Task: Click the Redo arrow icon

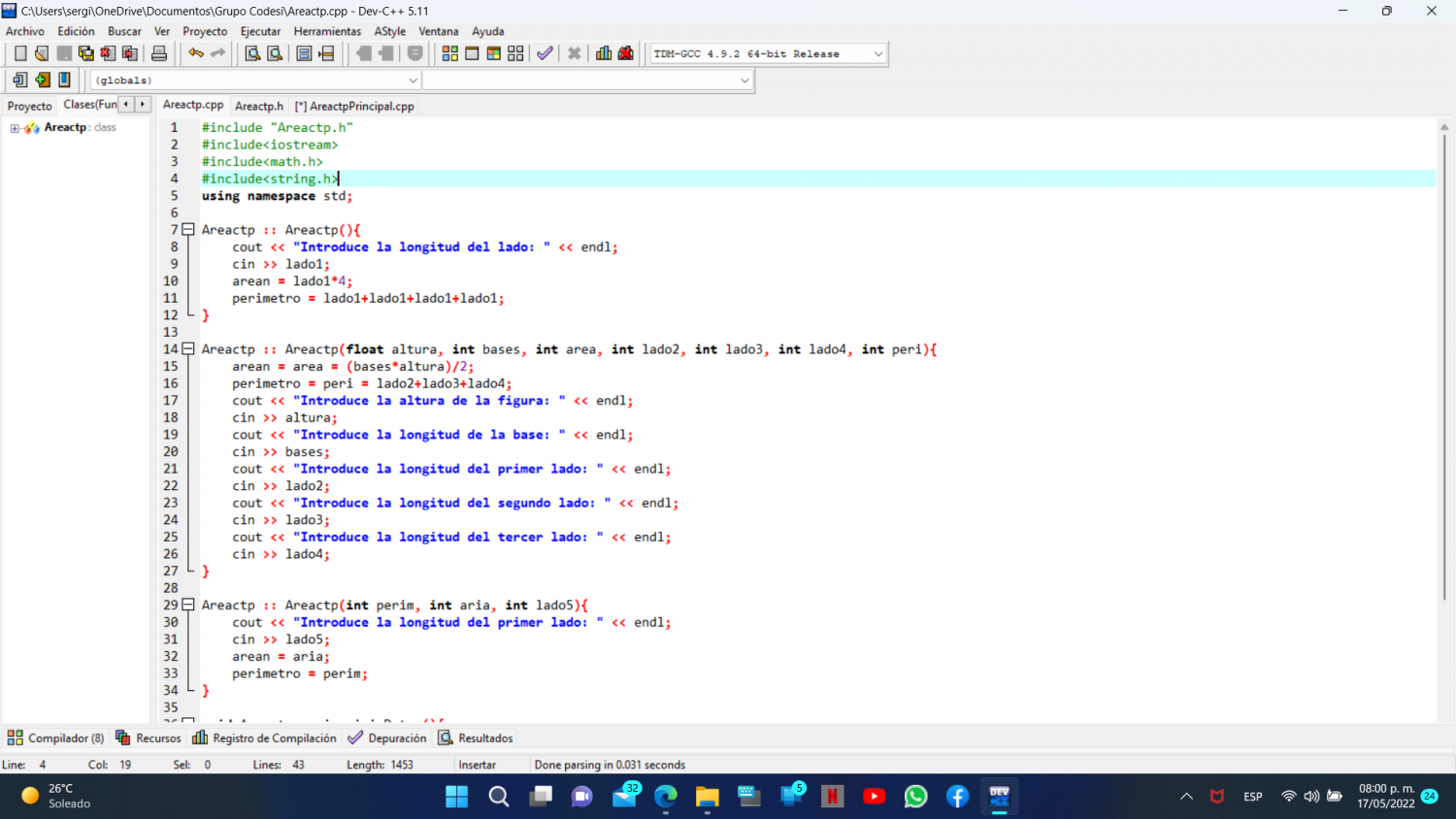Action: [x=218, y=53]
